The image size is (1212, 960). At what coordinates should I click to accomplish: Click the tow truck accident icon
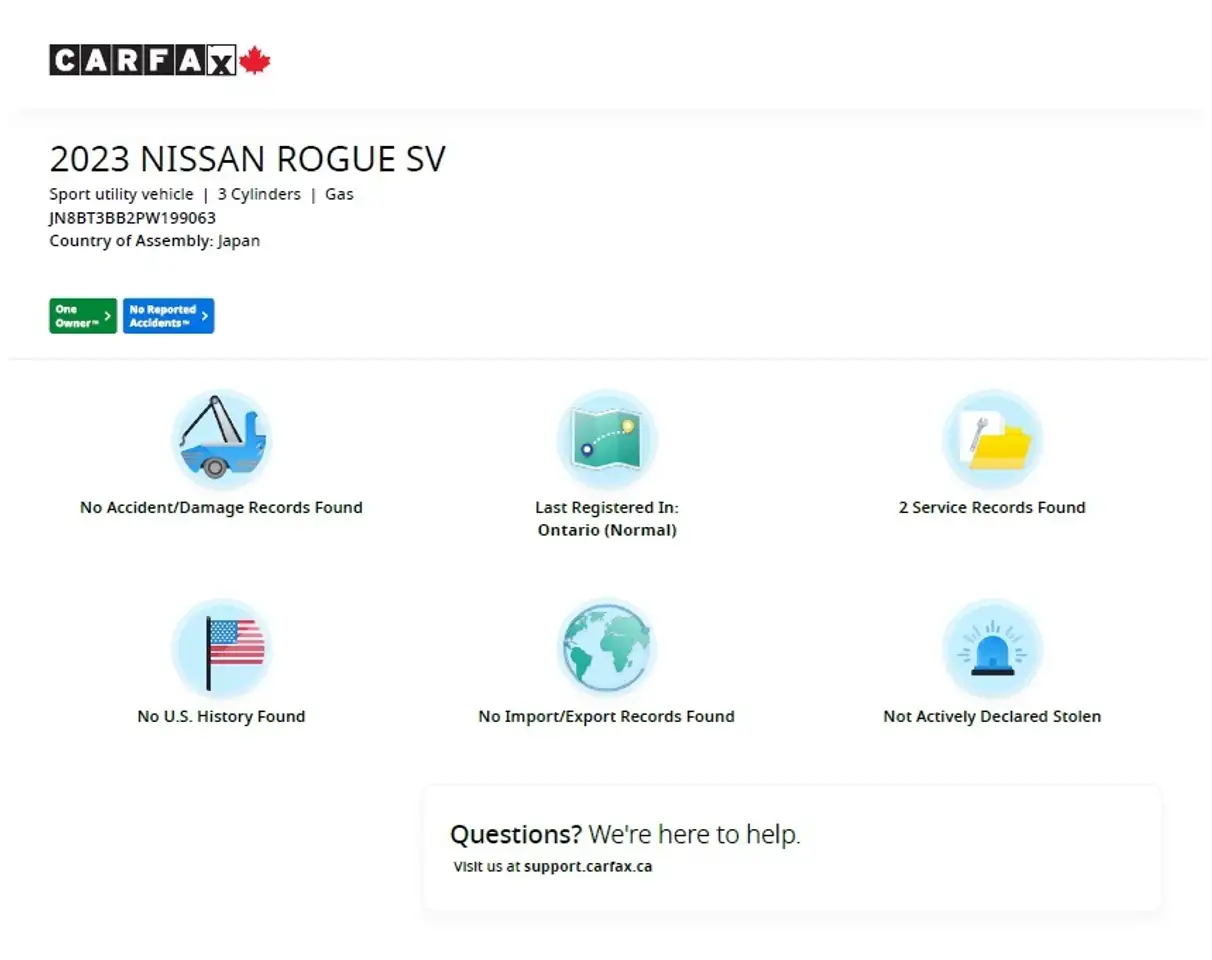pos(221,439)
